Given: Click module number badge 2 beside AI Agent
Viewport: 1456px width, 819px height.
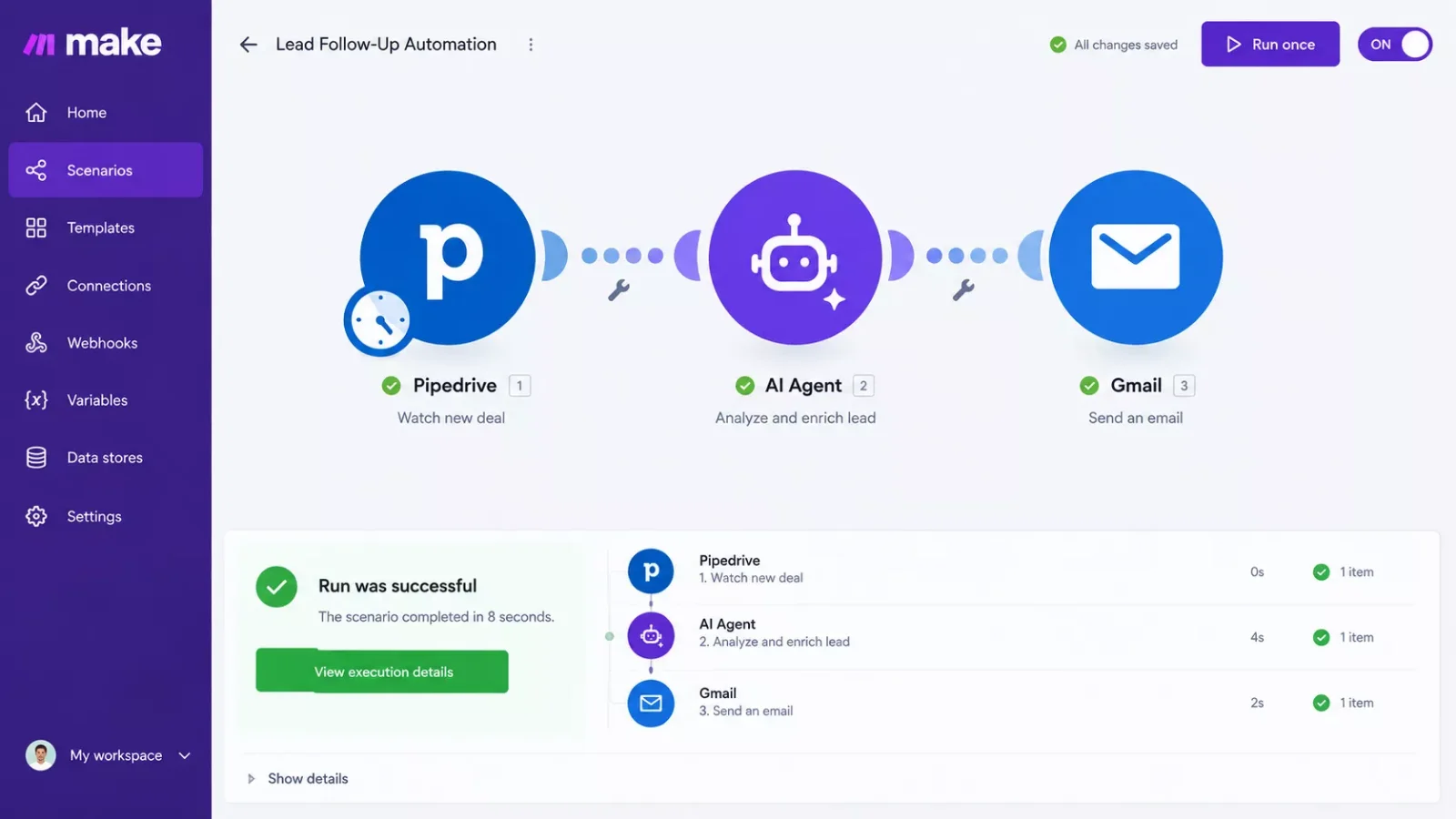Looking at the screenshot, I should 864,386.
